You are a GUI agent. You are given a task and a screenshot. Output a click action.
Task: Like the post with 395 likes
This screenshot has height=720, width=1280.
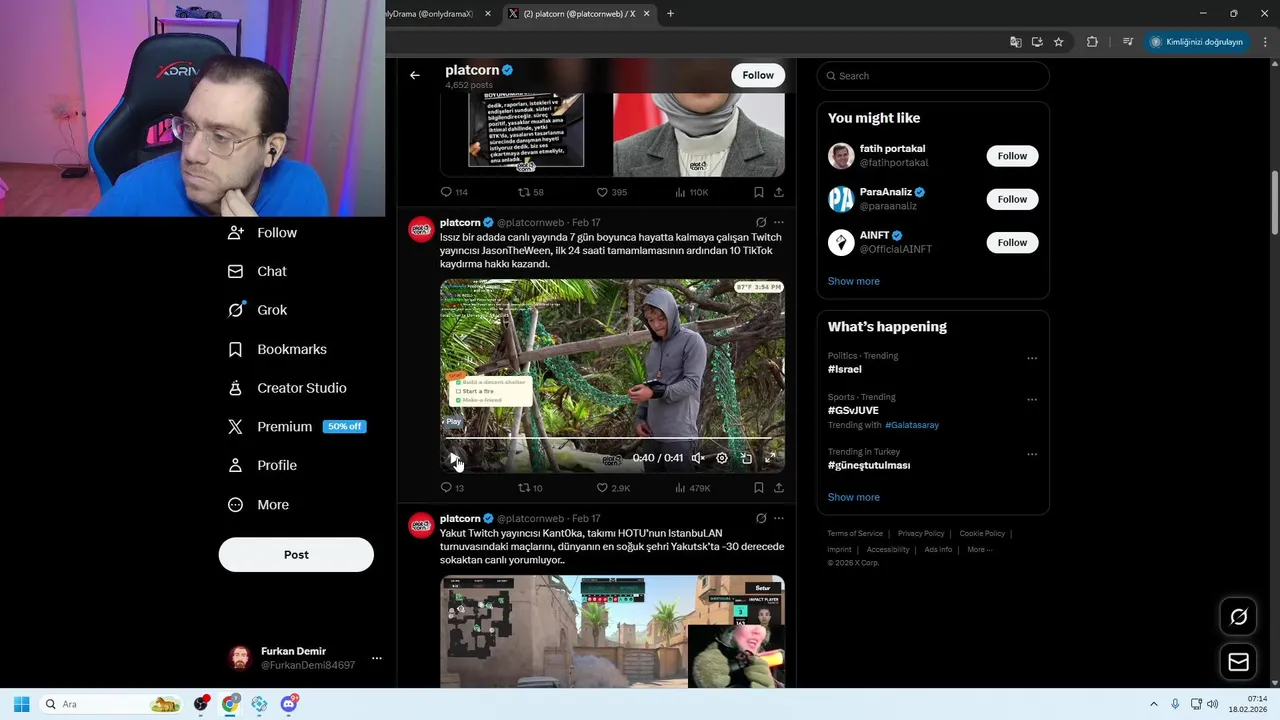tap(612, 192)
